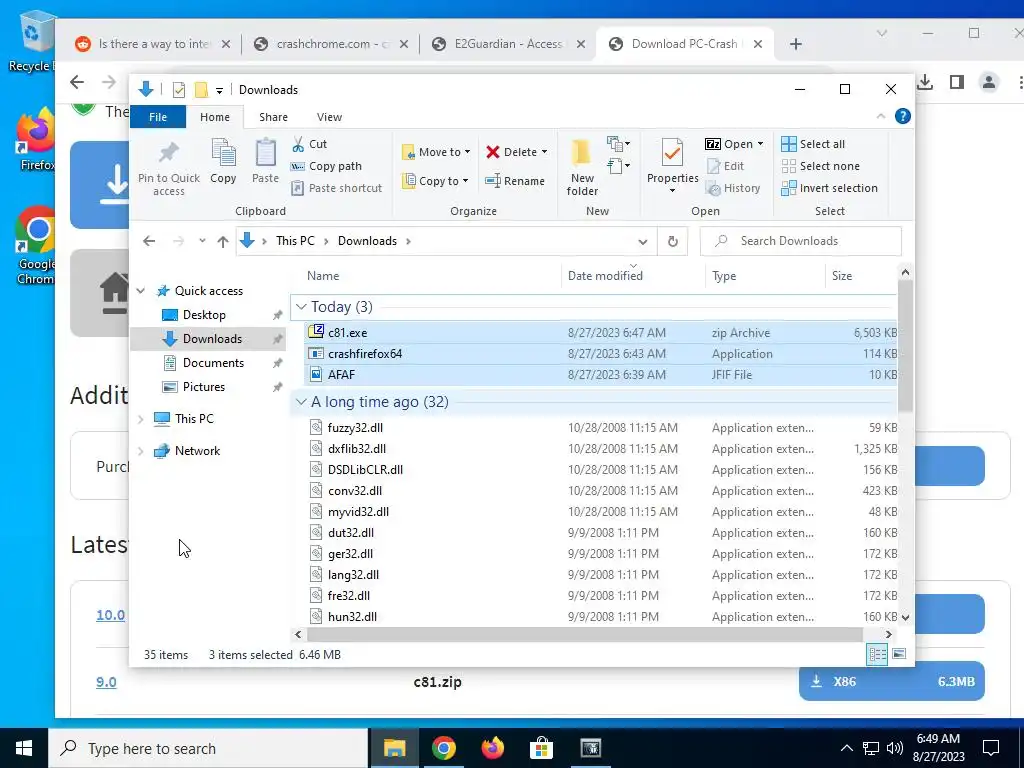Click the 9.0 version link in Chrome
The image size is (1024, 768).
pyautogui.click(x=106, y=682)
